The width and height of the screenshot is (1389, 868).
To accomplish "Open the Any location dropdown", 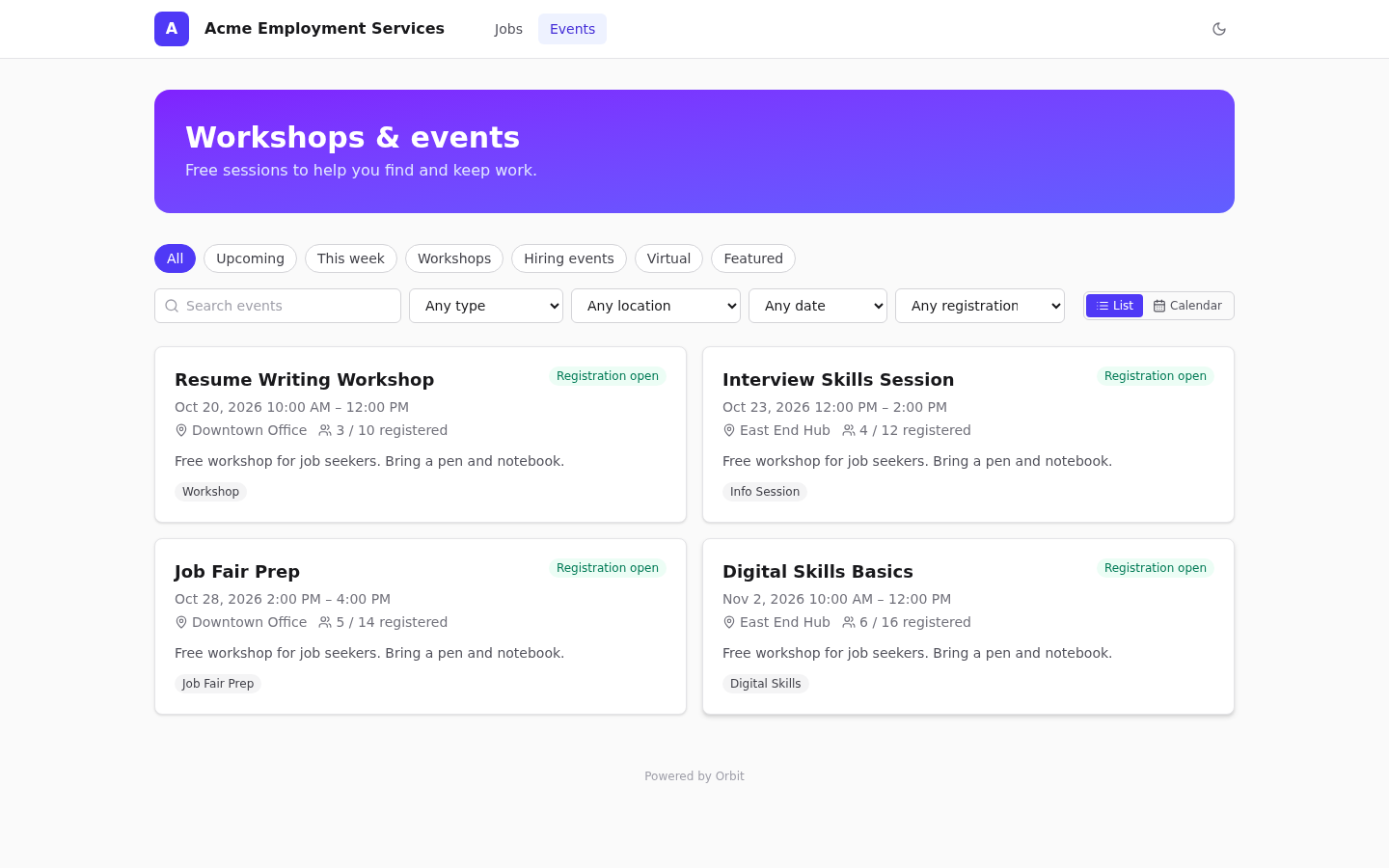I will [x=656, y=306].
